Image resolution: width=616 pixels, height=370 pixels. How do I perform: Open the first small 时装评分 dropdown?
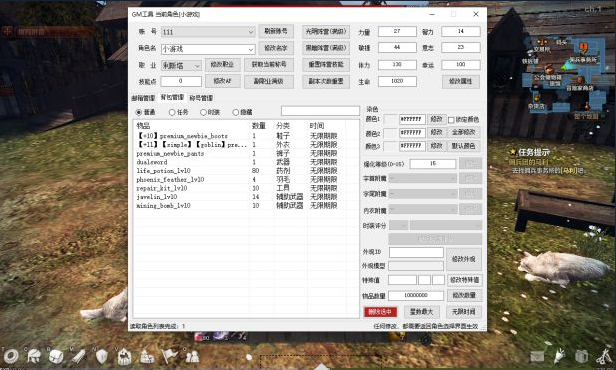coord(398,225)
